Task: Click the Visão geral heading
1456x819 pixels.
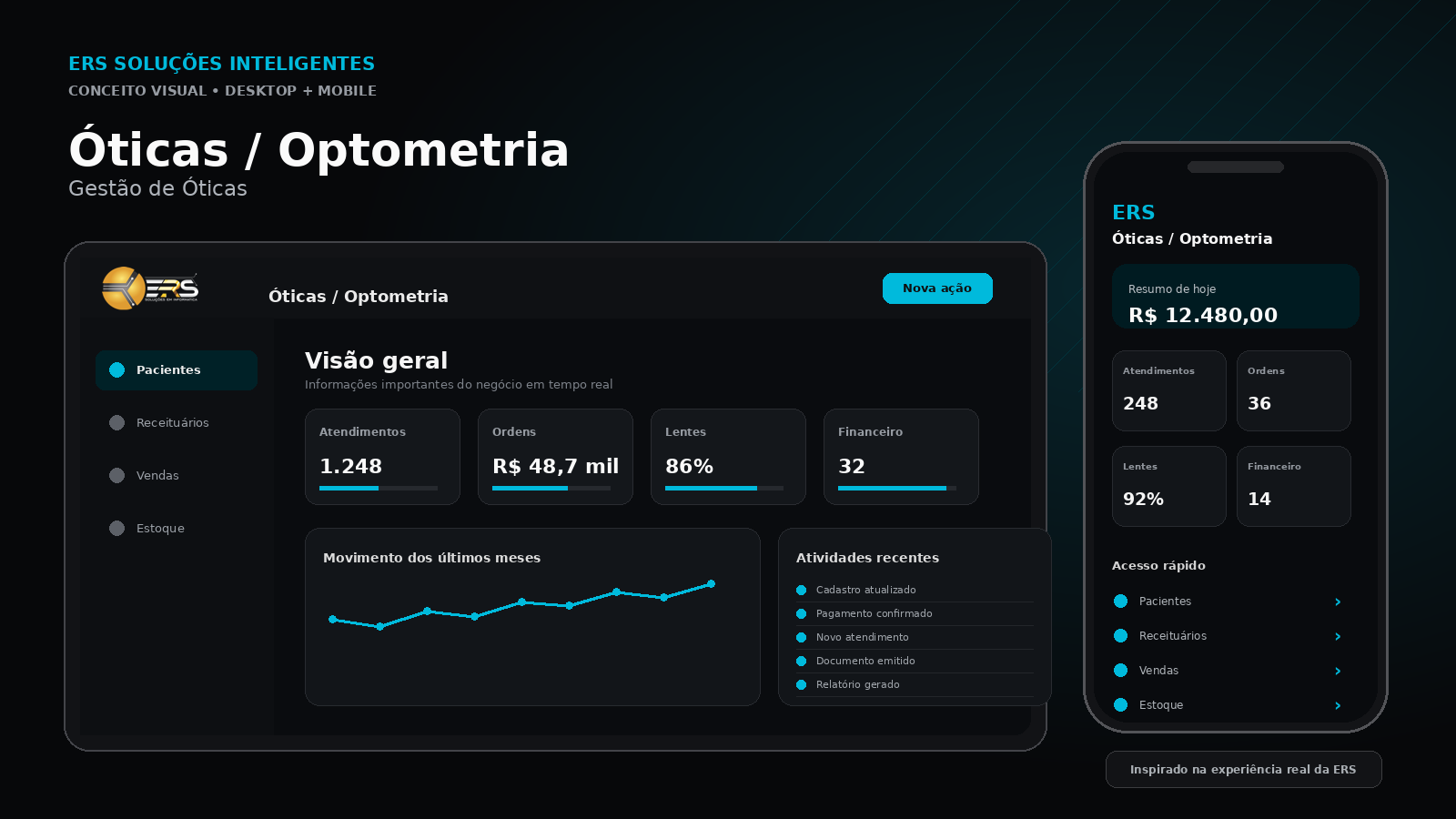Action: 376,361
